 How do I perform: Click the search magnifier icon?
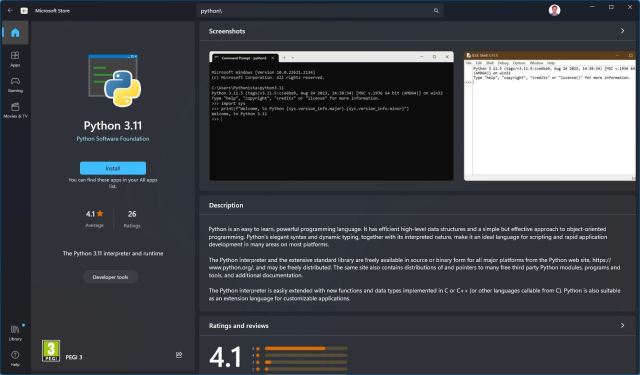click(x=436, y=11)
